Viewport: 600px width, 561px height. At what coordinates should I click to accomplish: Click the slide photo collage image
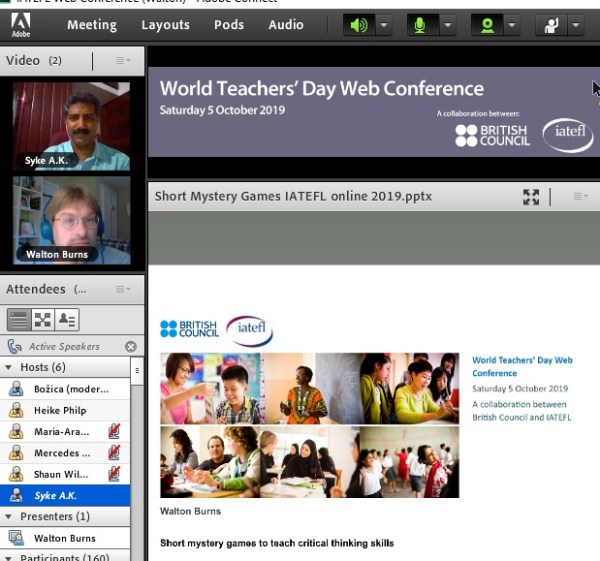tap(310, 425)
